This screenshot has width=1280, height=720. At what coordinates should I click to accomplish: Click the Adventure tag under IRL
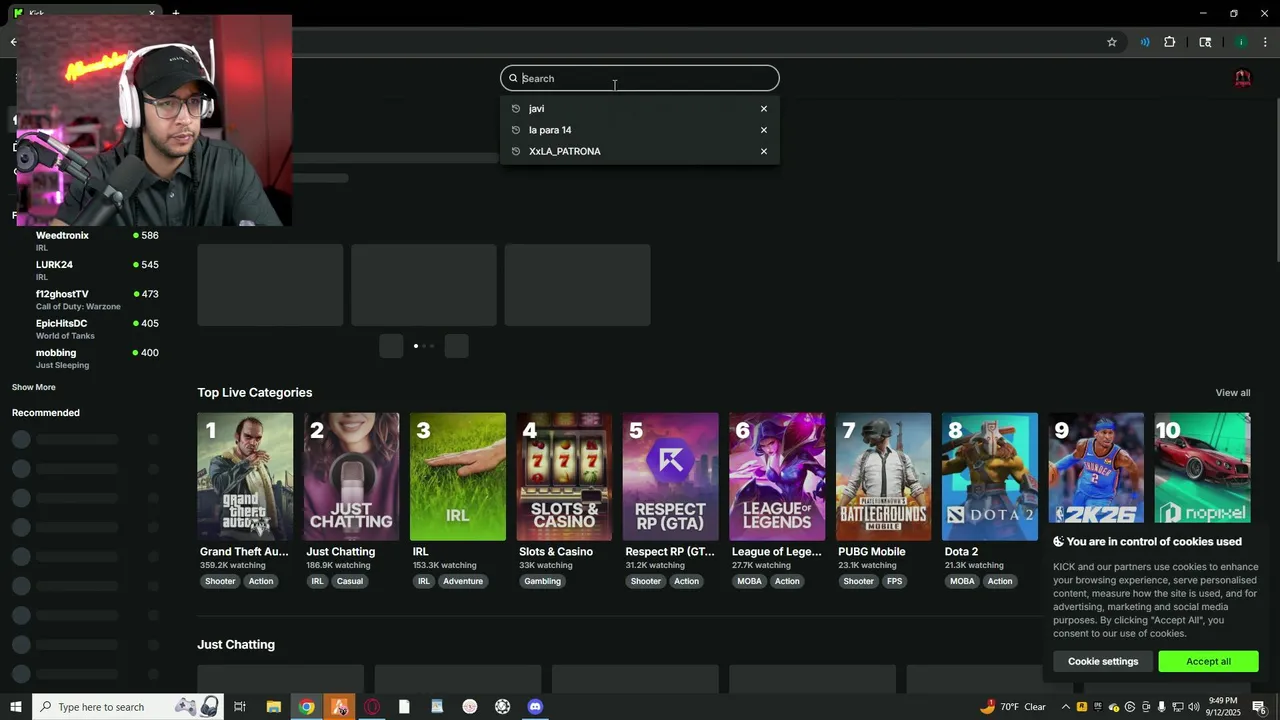click(463, 581)
